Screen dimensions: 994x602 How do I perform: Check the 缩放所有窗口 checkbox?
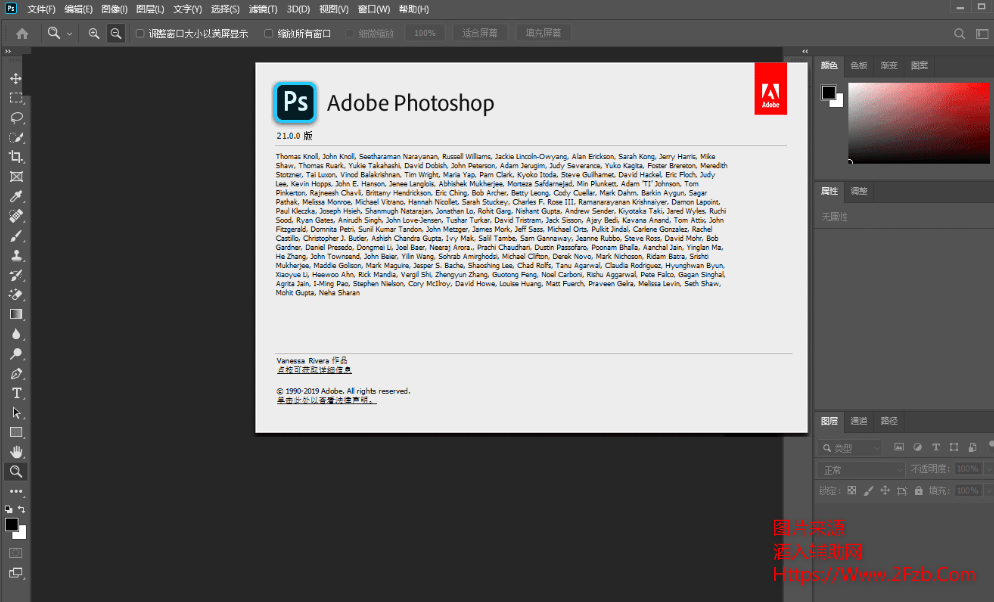click(268, 33)
